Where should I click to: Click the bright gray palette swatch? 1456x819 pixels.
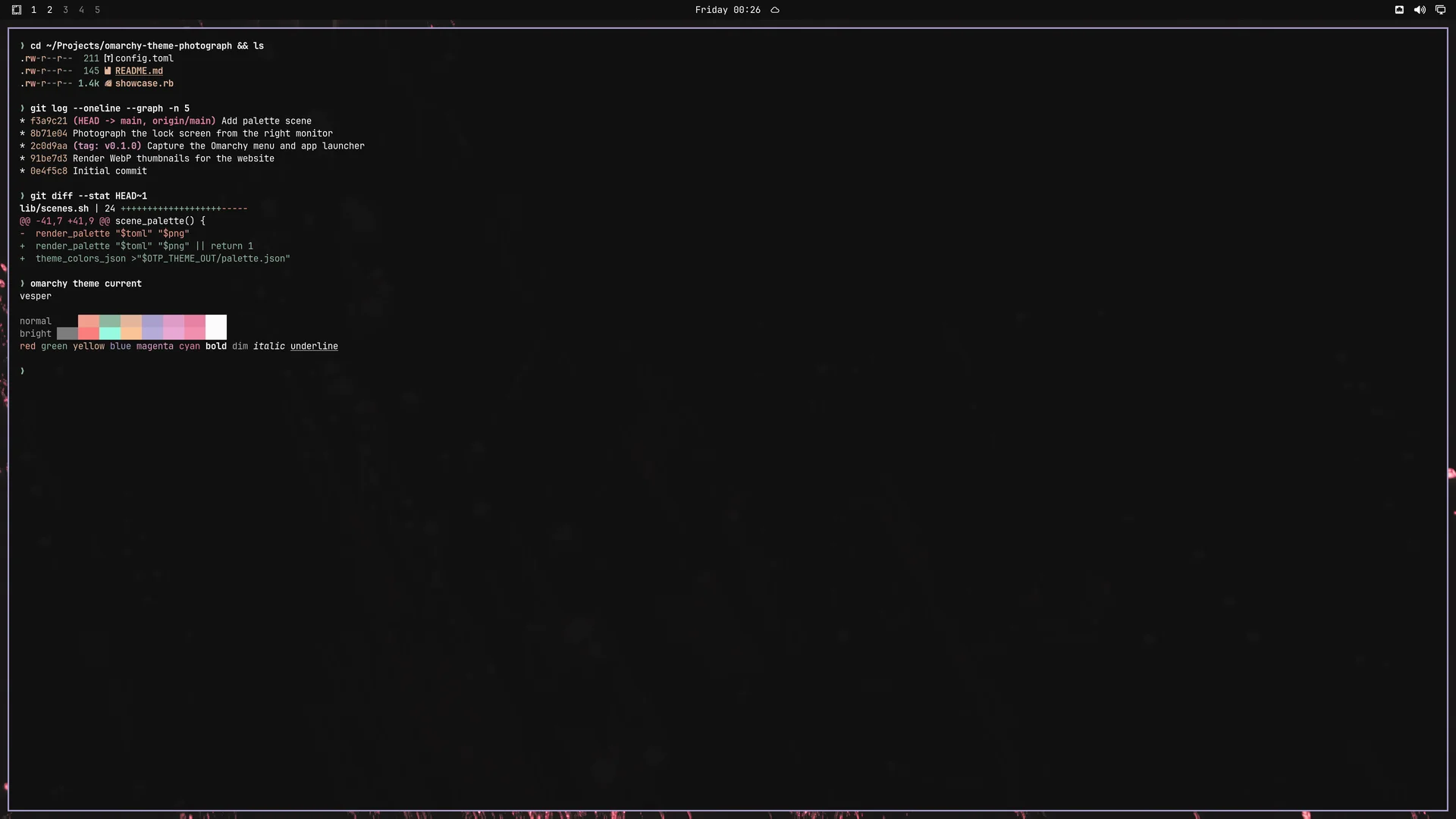(x=67, y=334)
